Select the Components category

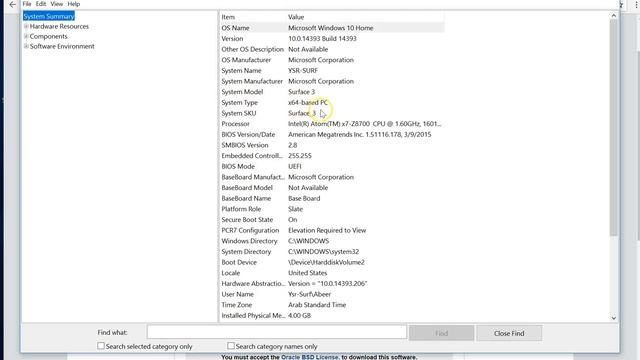[x=49, y=36]
